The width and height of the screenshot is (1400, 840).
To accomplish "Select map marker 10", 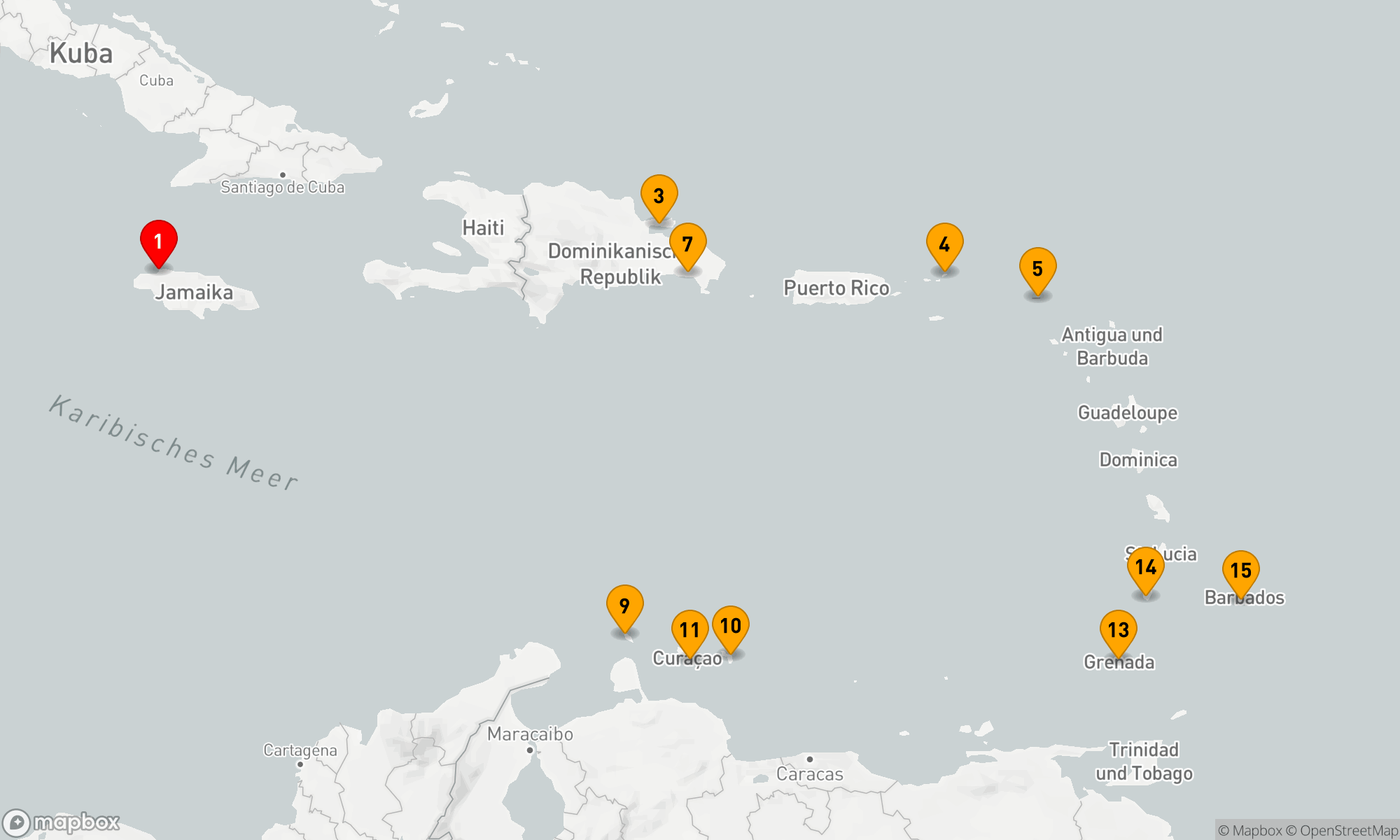I will click(731, 625).
